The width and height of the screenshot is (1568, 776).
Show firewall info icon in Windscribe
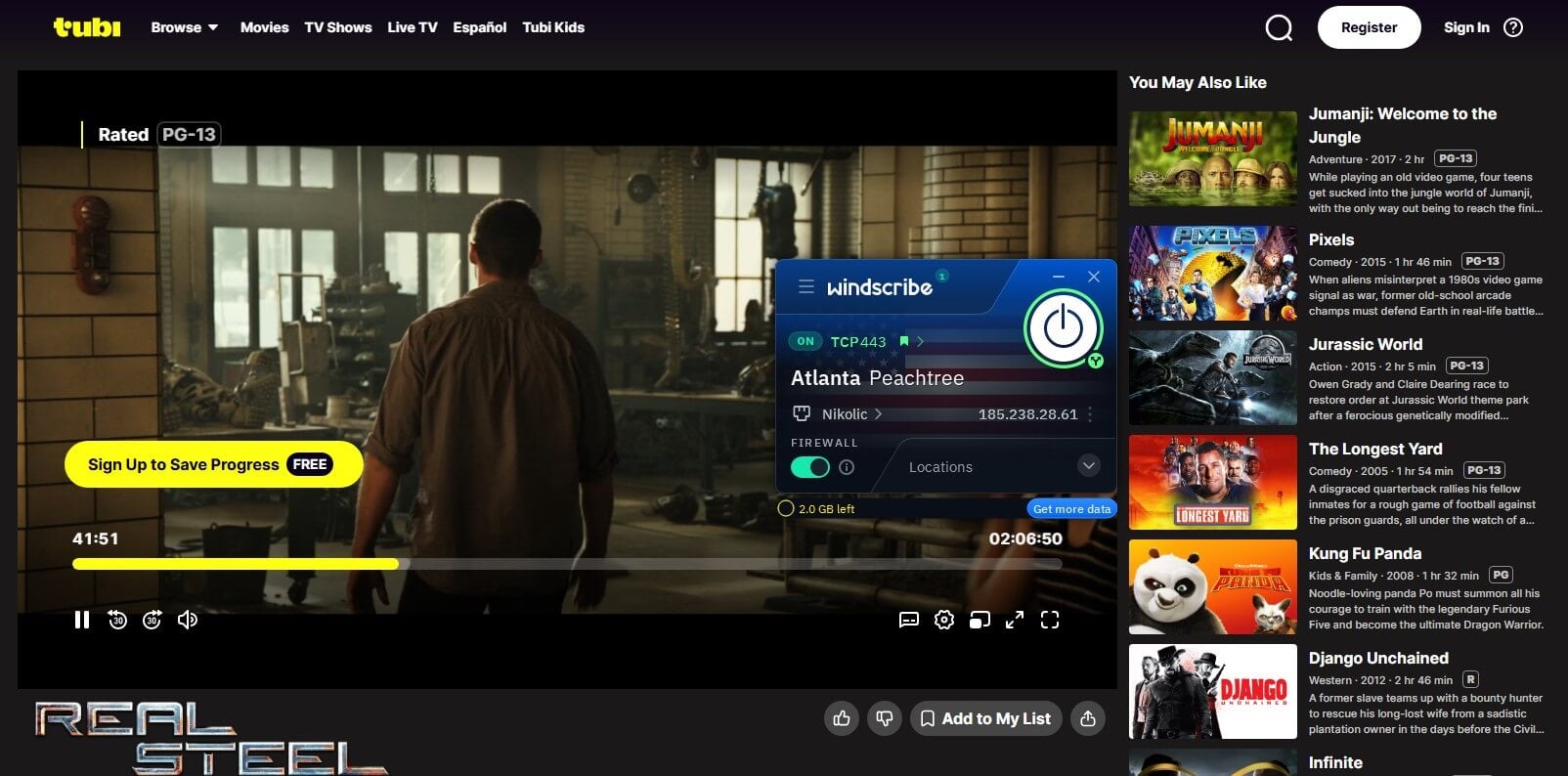click(x=847, y=467)
